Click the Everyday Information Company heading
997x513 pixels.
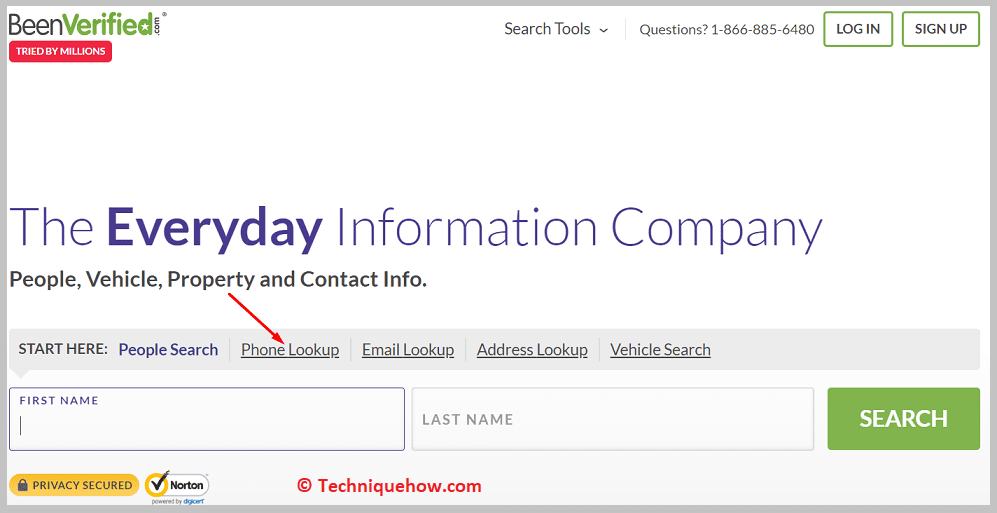pos(416,228)
